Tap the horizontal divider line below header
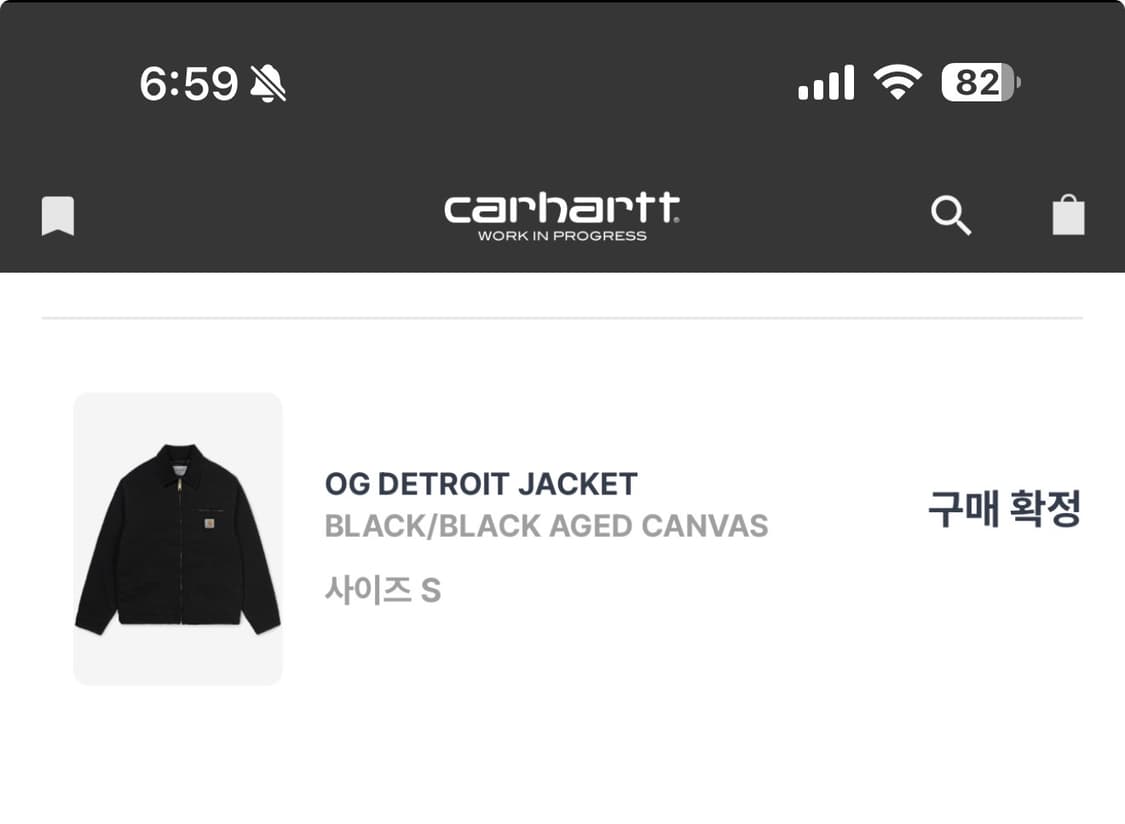 click(x=562, y=318)
